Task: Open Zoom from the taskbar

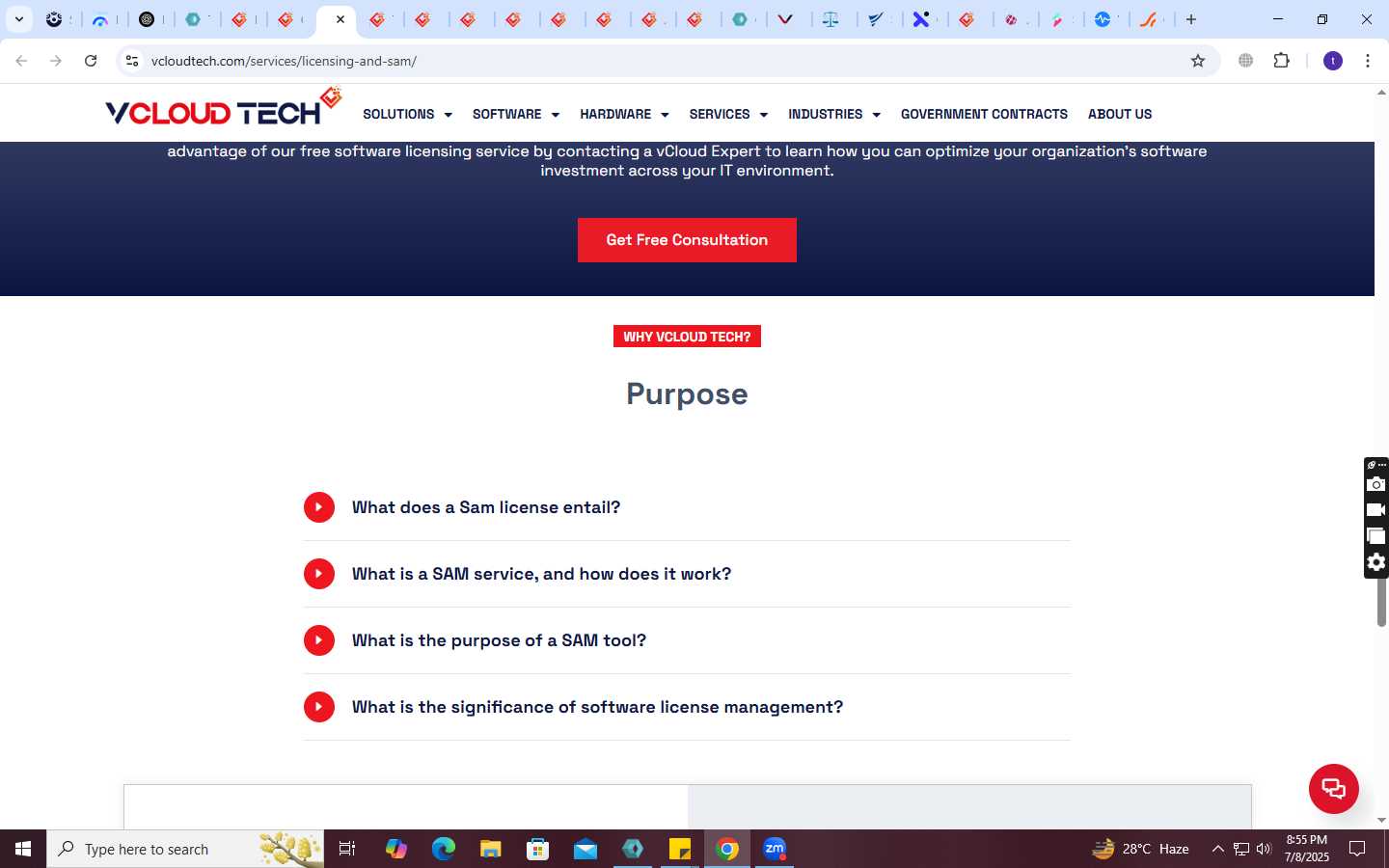Action: point(775,849)
